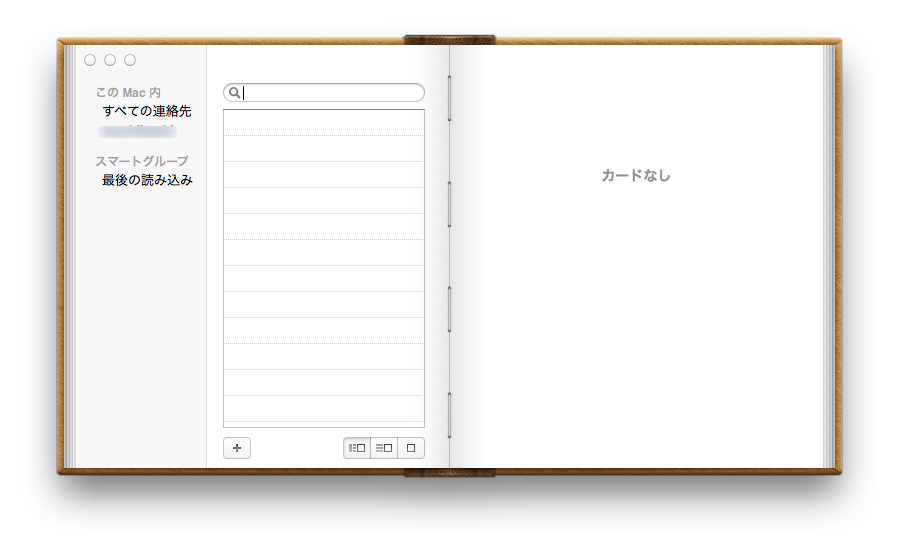Zoom the Contacts window
This screenshot has height=556, width=899.
pos(130,60)
